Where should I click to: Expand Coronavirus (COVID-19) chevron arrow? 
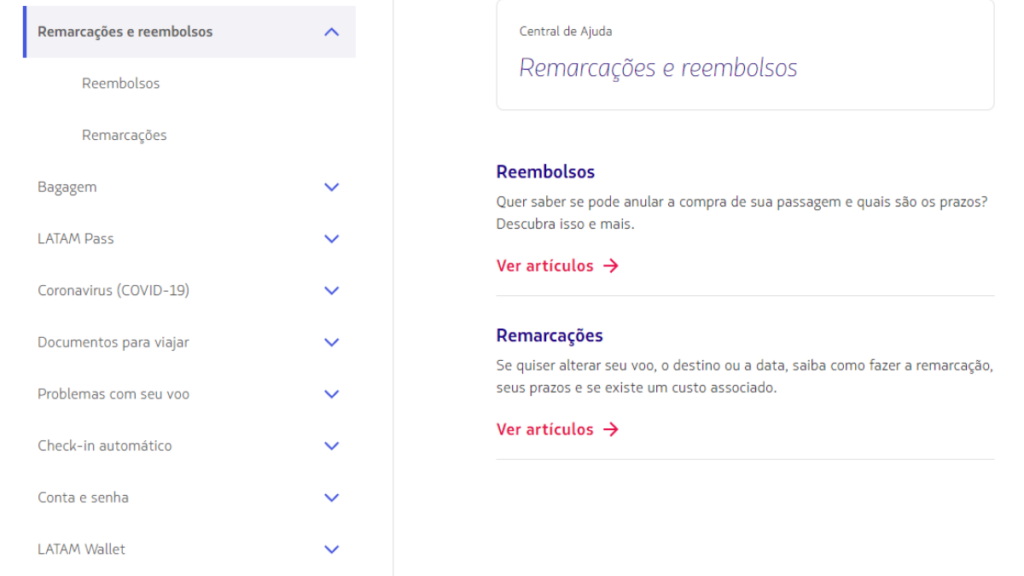[332, 291]
